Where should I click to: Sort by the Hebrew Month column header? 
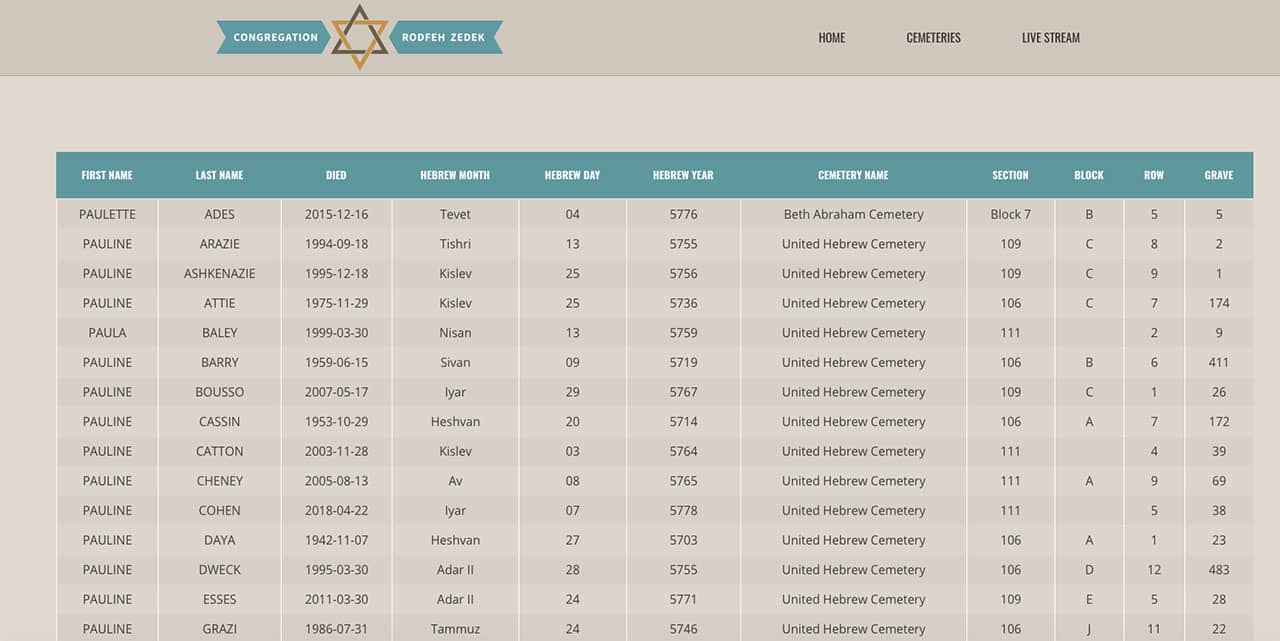click(455, 175)
